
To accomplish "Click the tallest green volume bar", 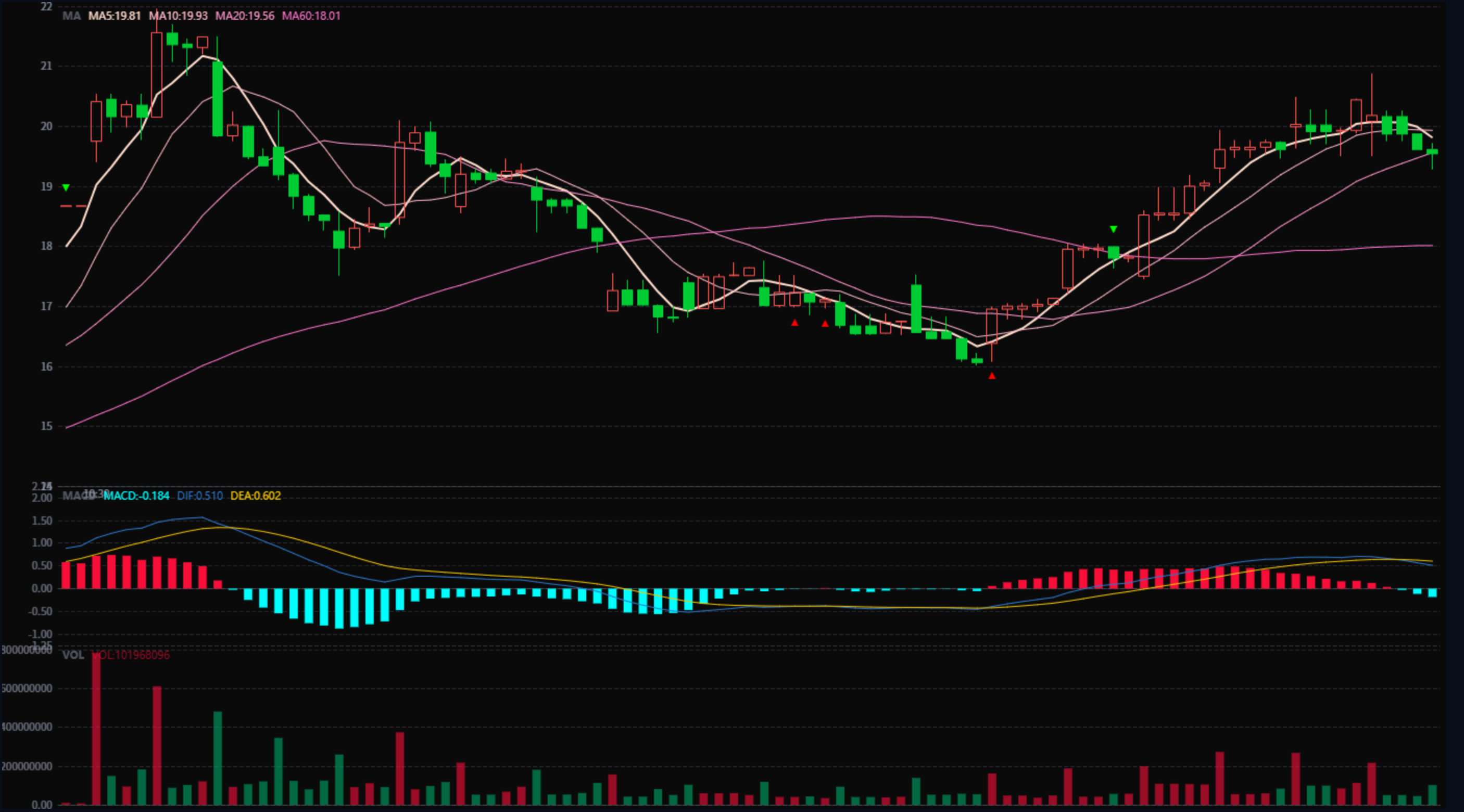I will 218,758.
